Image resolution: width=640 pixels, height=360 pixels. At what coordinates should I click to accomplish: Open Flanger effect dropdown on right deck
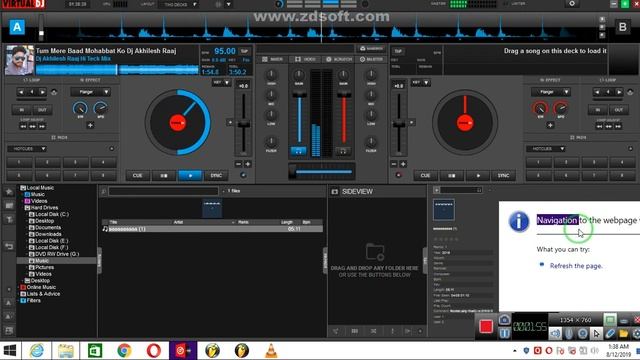[550, 92]
